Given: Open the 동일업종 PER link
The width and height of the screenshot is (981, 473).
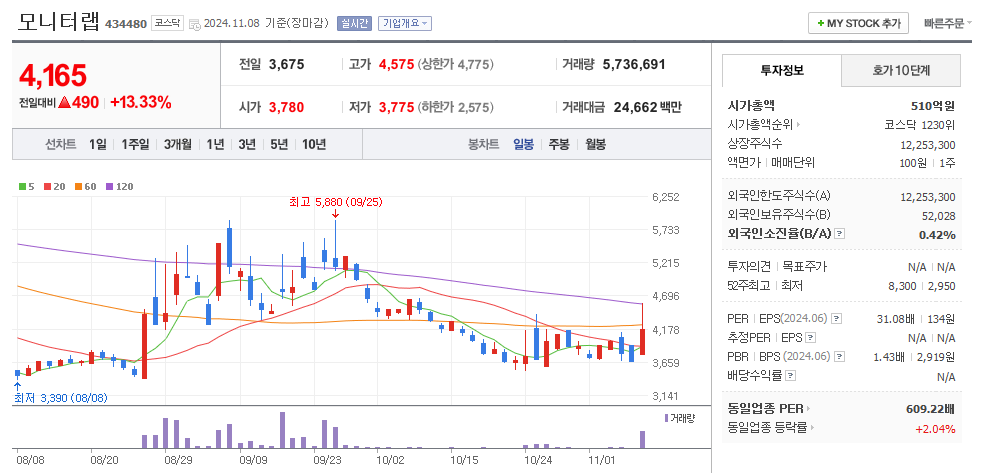Looking at the screenshot, I should 769,409.
